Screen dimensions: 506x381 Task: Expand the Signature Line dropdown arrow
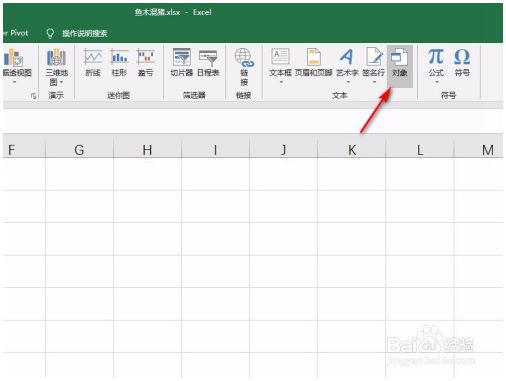(374, 82)
